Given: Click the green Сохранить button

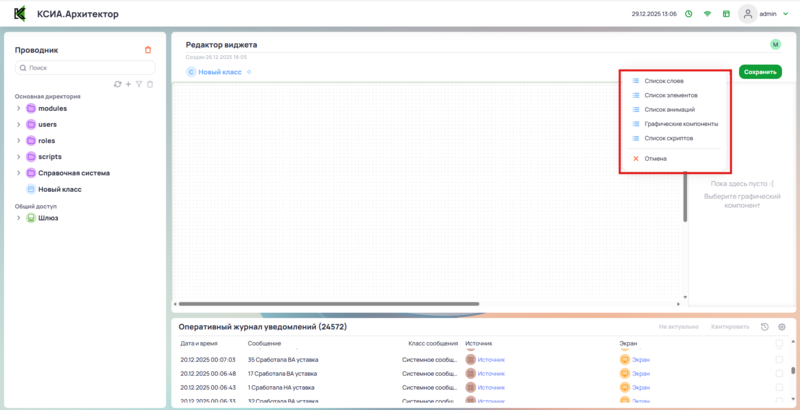Looking at the screenshot, I should tap(760, 72).
